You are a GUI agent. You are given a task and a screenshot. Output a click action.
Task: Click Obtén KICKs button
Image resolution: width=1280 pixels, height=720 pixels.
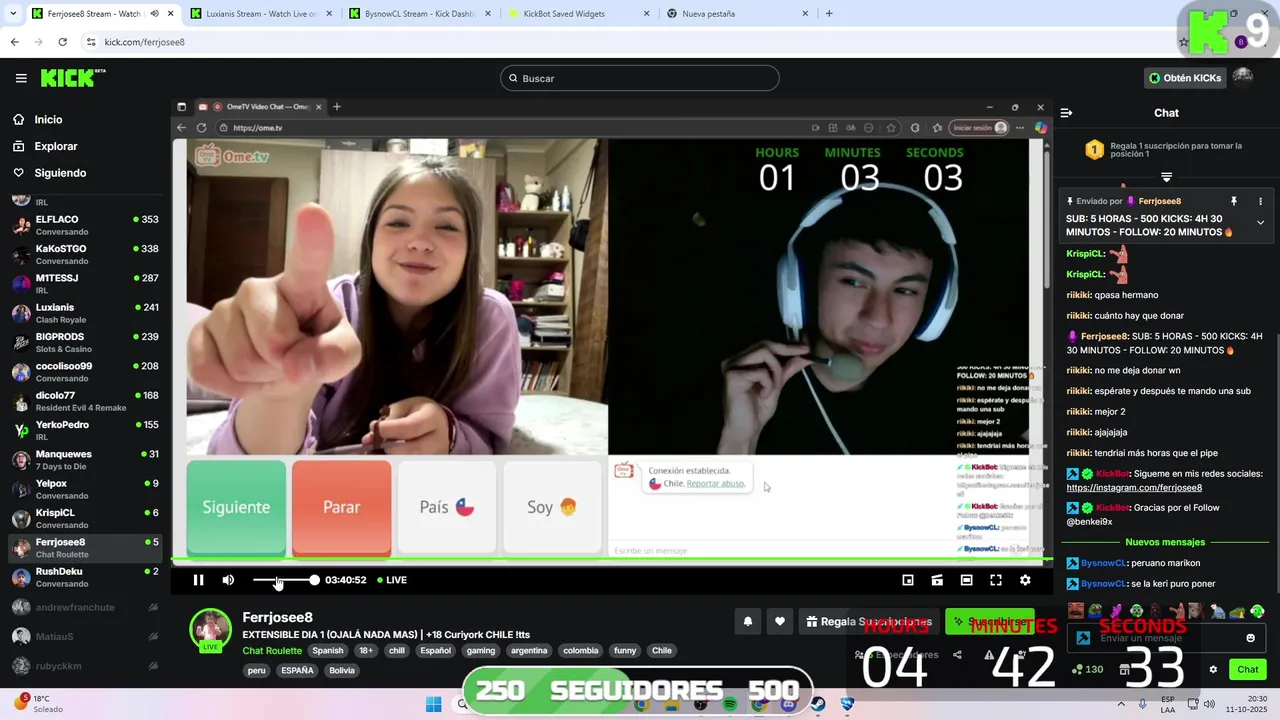coord(1185,78)
